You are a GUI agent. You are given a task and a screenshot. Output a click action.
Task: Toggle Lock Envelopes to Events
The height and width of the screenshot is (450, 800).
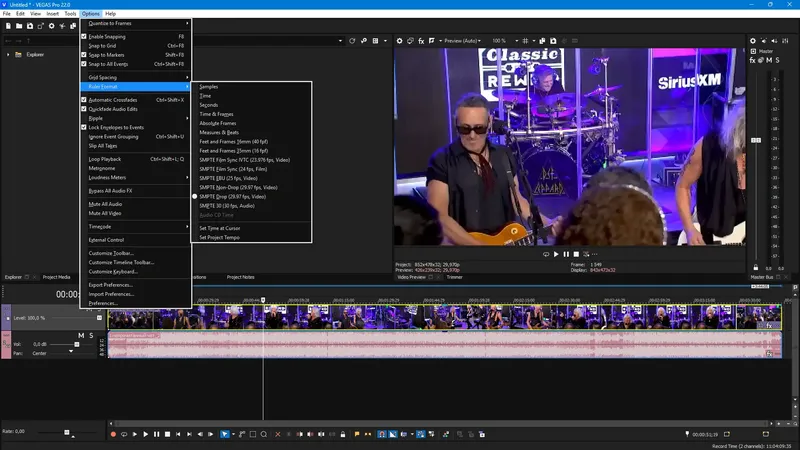coord(116,127)
